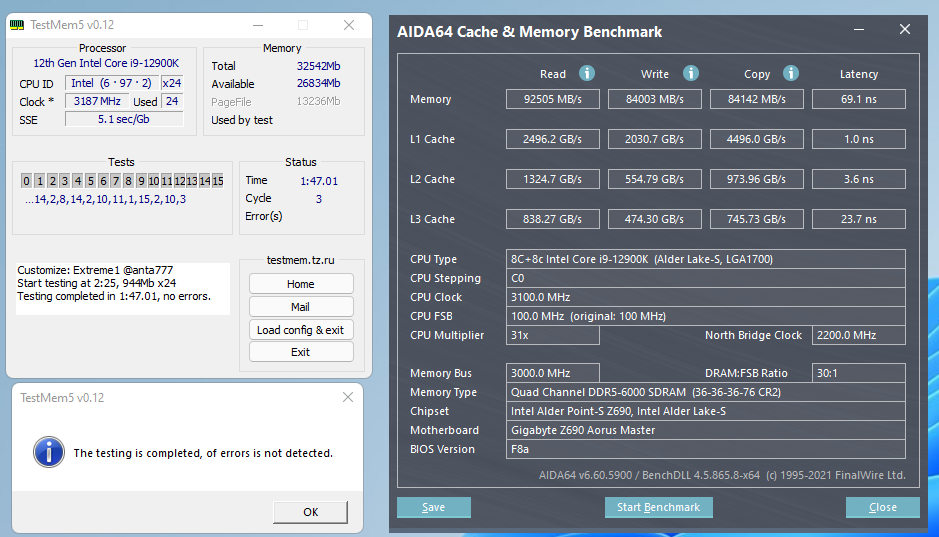Select test number 0 box in Tests
The image size is (939, 537).
coord(26,181)
